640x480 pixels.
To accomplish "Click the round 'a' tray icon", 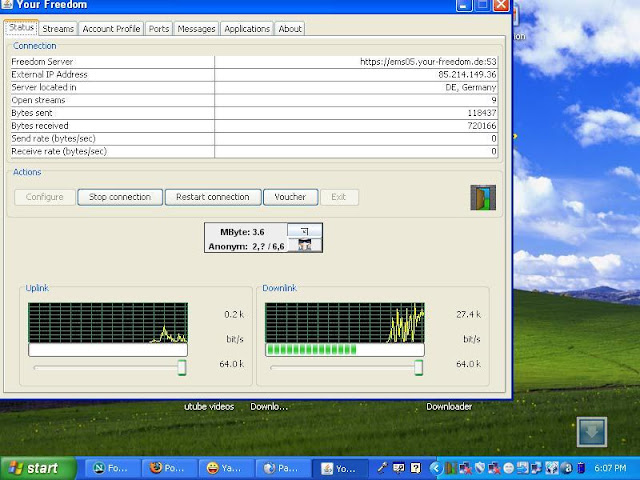I will tap(567, 468).
